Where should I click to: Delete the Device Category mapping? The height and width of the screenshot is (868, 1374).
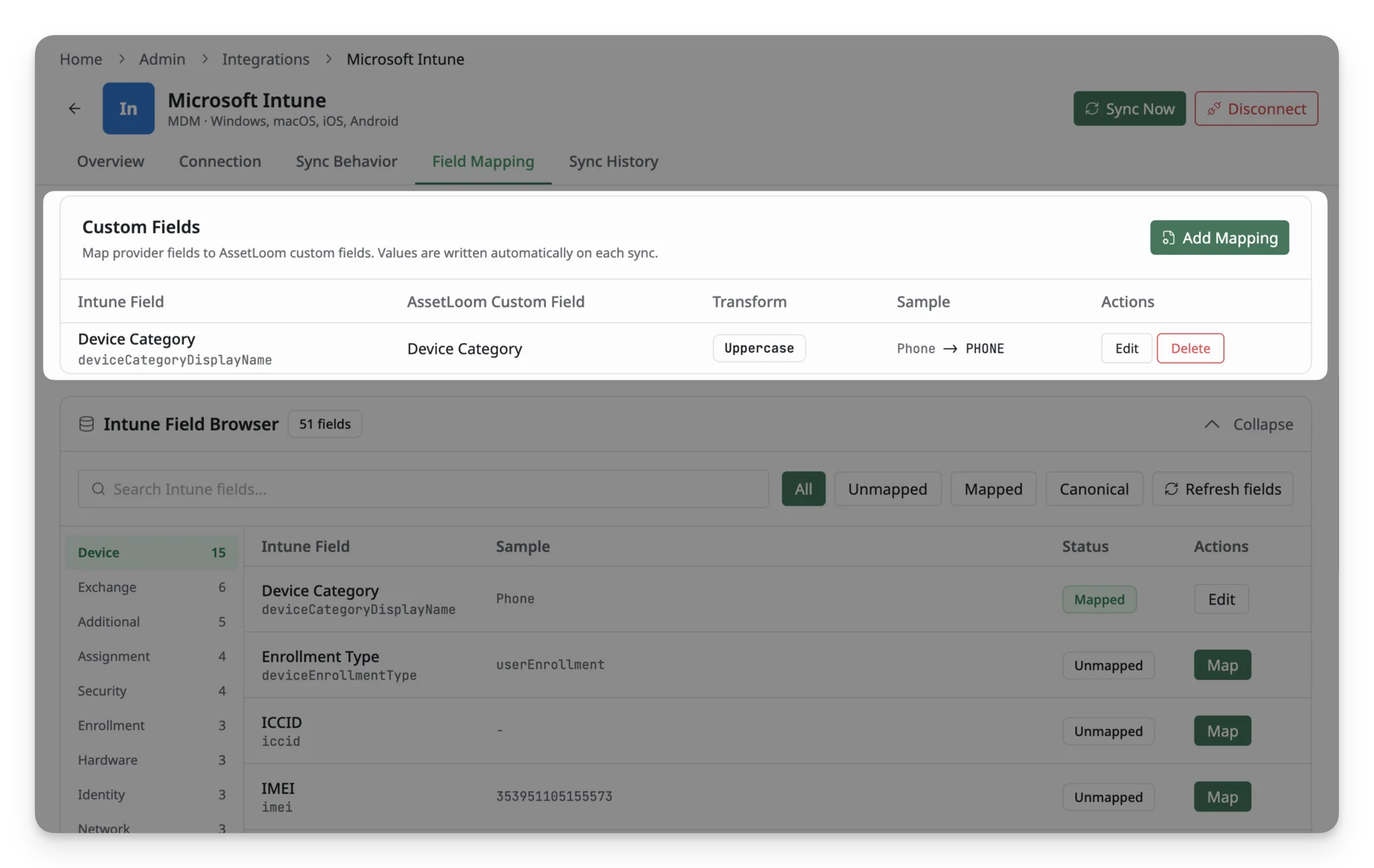[1190, 348]
